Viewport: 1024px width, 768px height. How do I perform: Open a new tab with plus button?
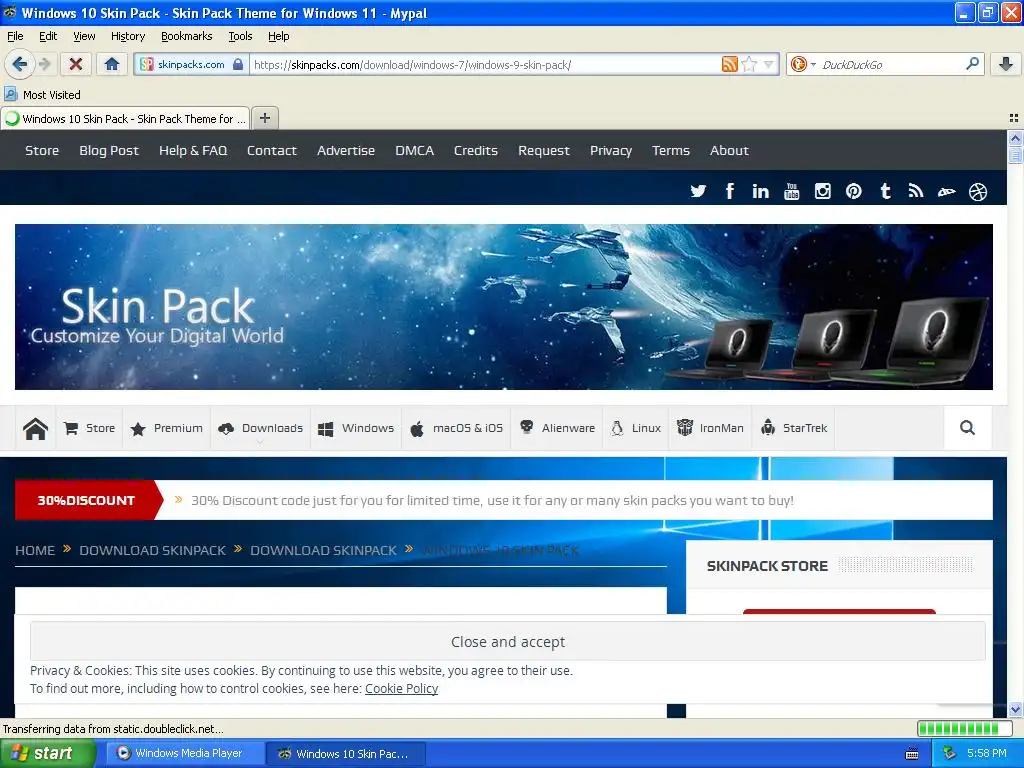point(264,118)
